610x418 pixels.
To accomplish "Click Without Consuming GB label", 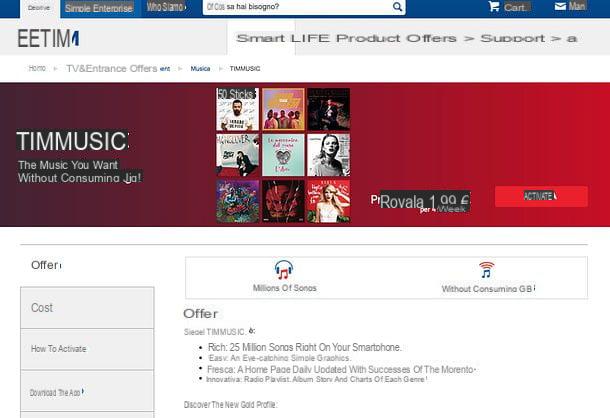I will click(x=487, y=289).
